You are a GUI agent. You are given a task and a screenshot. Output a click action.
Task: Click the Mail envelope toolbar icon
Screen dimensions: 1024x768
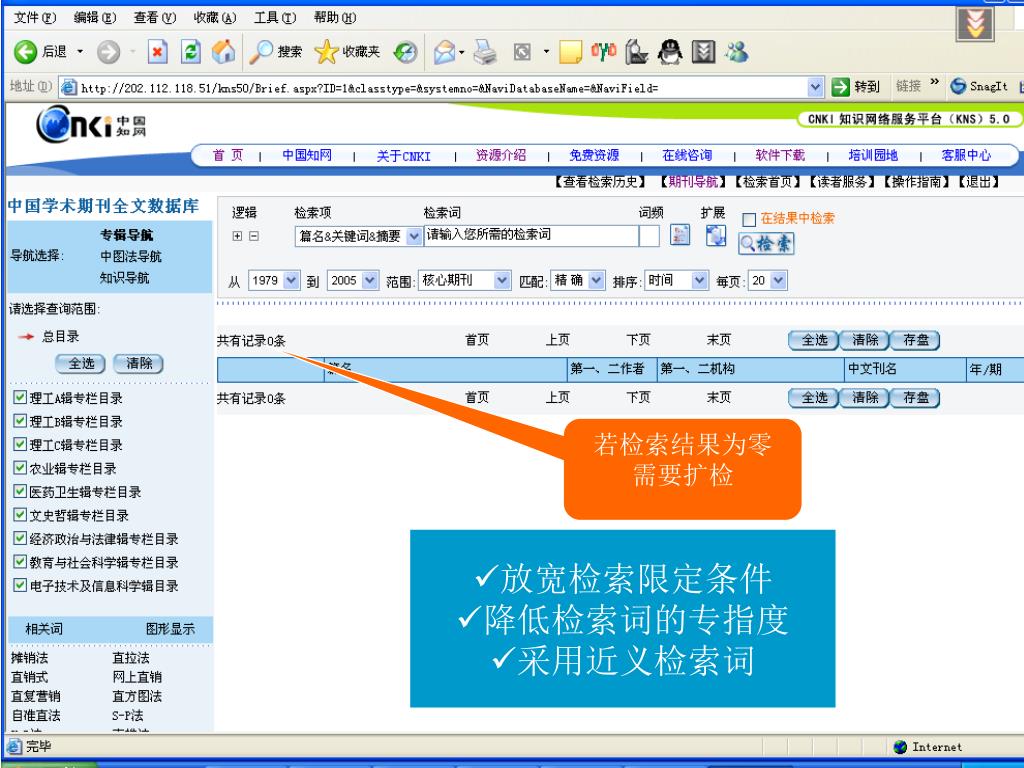click(444, 52)
